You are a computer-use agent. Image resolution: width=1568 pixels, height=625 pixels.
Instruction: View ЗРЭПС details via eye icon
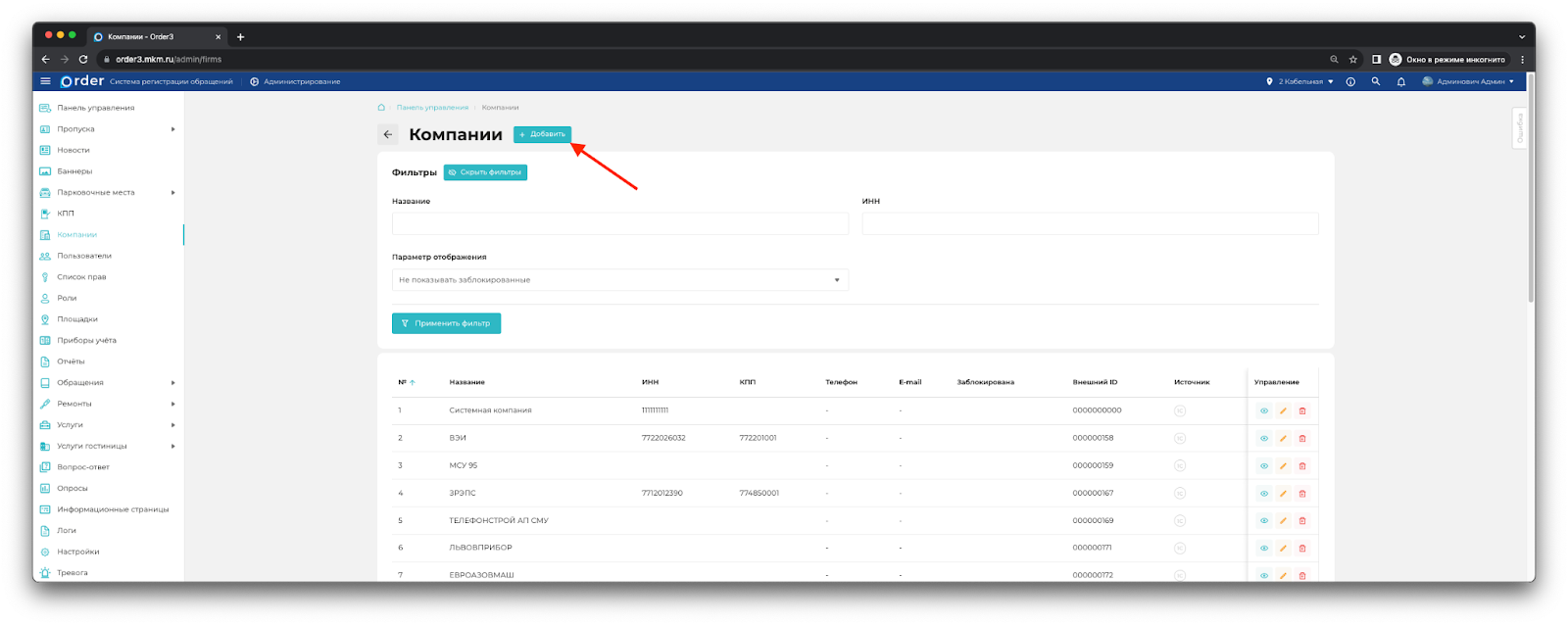click(1263, 493)
